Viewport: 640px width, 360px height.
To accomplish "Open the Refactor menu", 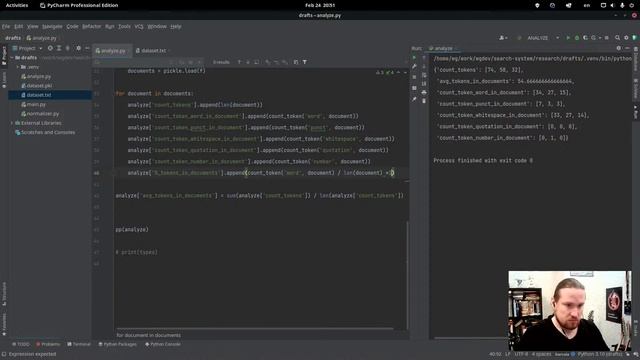I will [x=91, y=27].
